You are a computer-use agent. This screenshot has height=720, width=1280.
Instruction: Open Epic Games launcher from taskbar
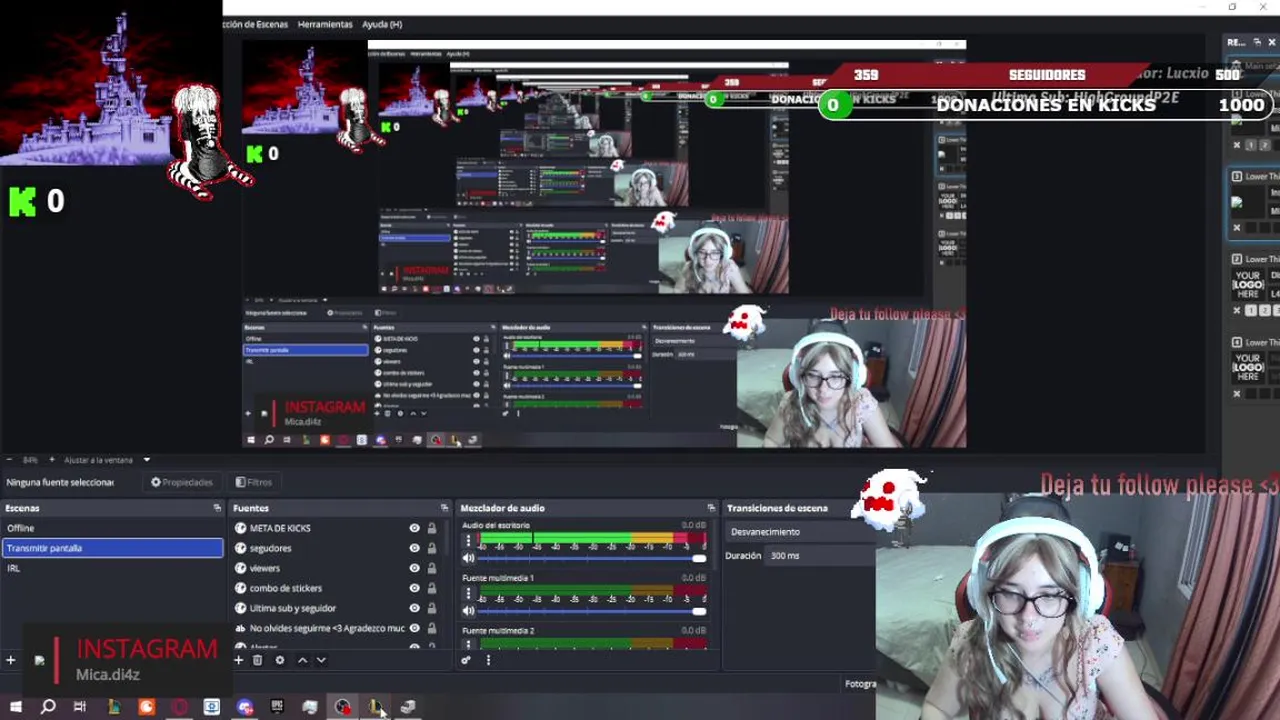coord(277,707)
